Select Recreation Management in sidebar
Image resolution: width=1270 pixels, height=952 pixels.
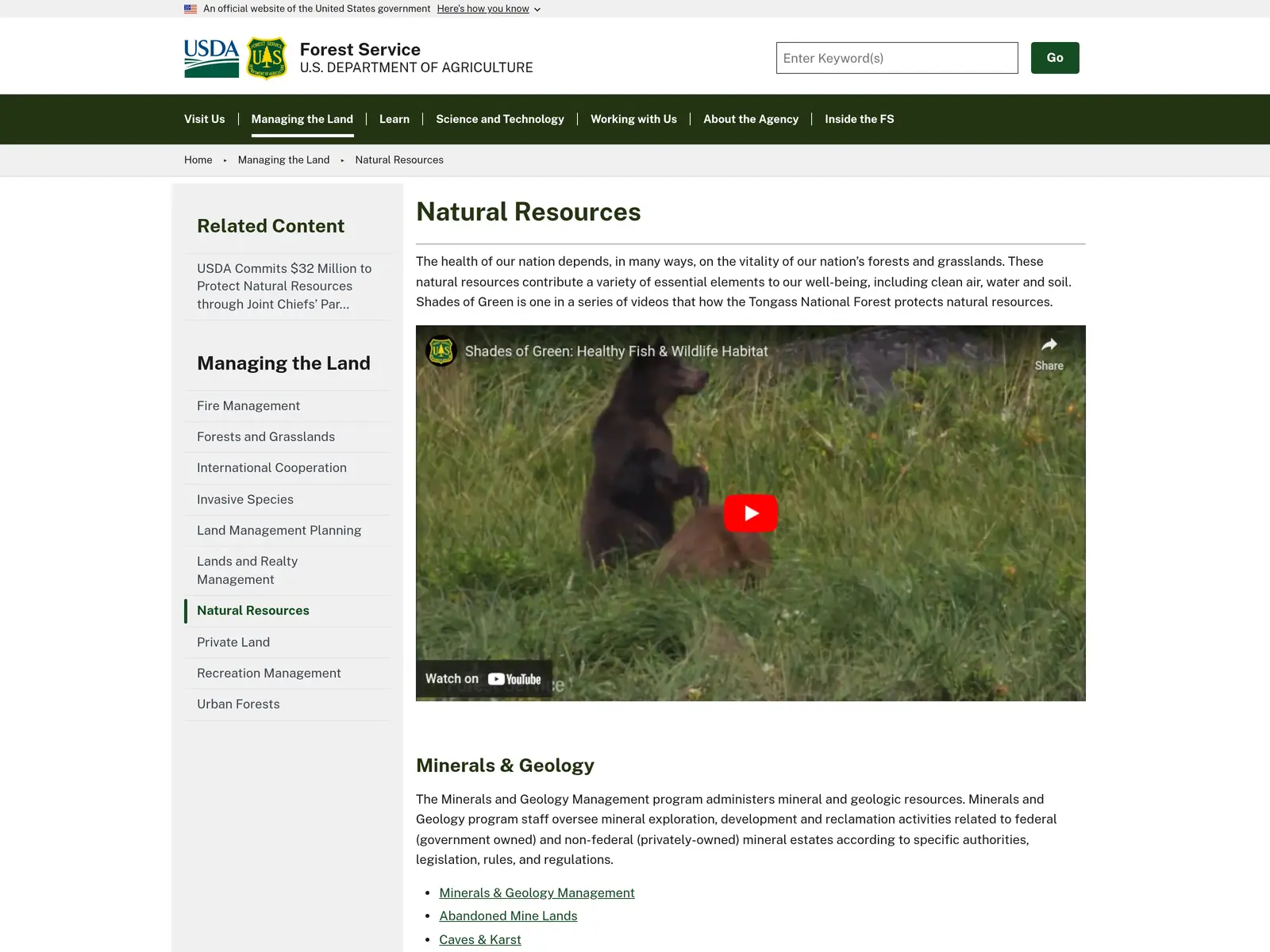click(x=287, y=674)
